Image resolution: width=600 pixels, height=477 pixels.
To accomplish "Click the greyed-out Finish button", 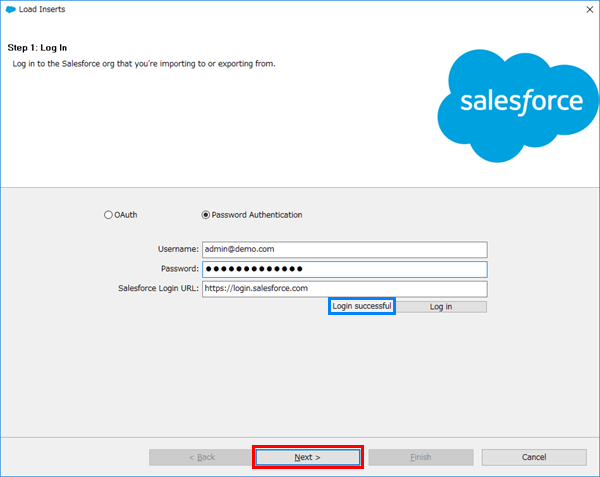I will point(421,457).
